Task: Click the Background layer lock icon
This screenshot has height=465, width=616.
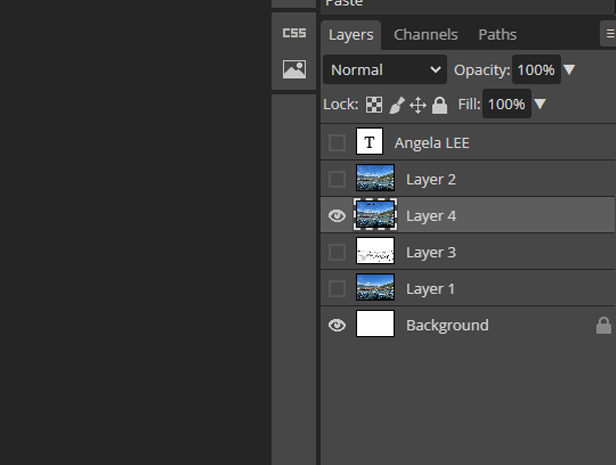Action: click(603, 325)
